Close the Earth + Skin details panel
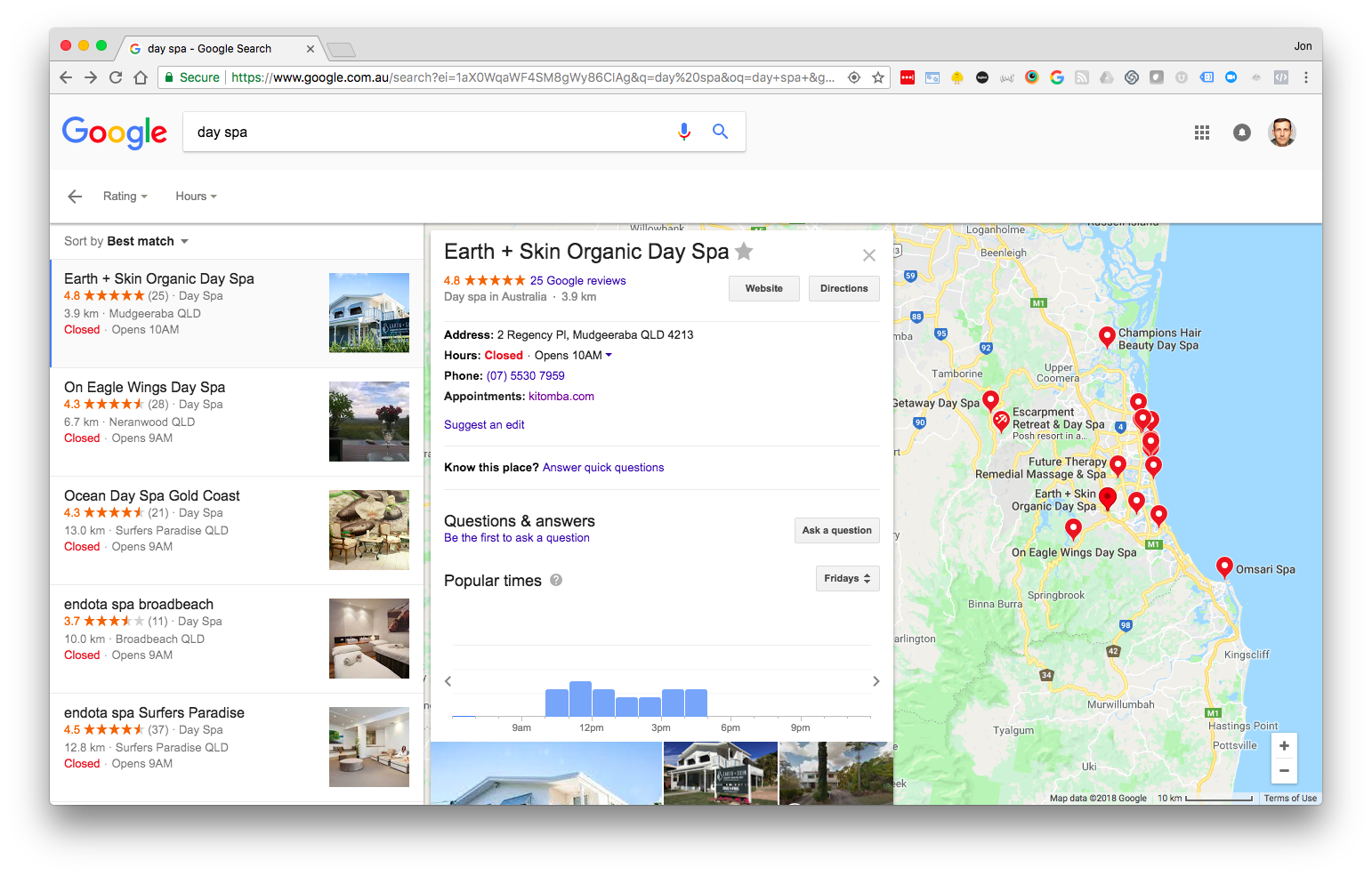The width and height of the screenshot is (1372, 876). pos(869,255)
